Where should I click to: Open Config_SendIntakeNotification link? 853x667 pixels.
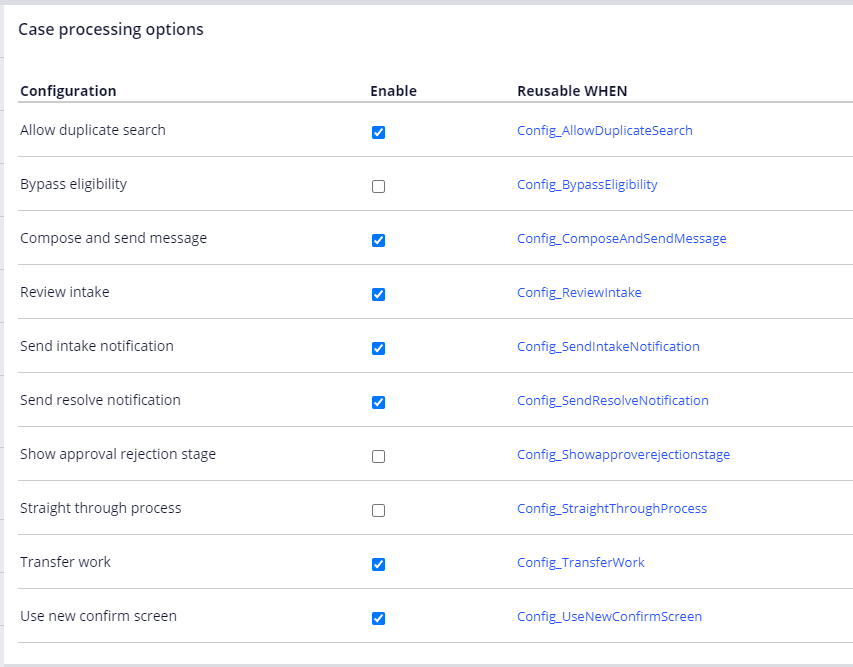point(608,346)
